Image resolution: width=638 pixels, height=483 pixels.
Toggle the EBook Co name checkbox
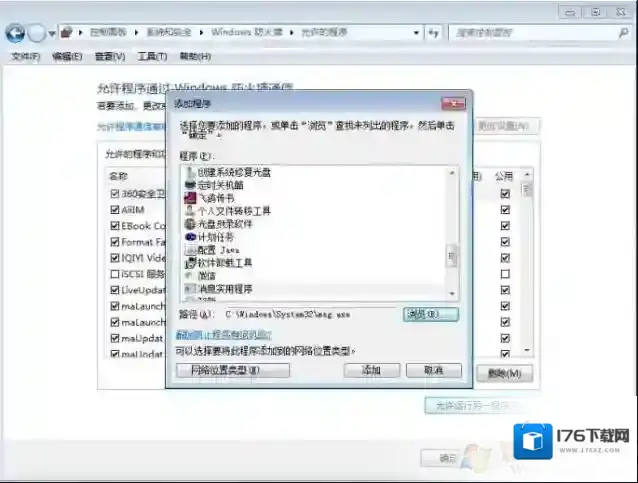click(115, 226)
